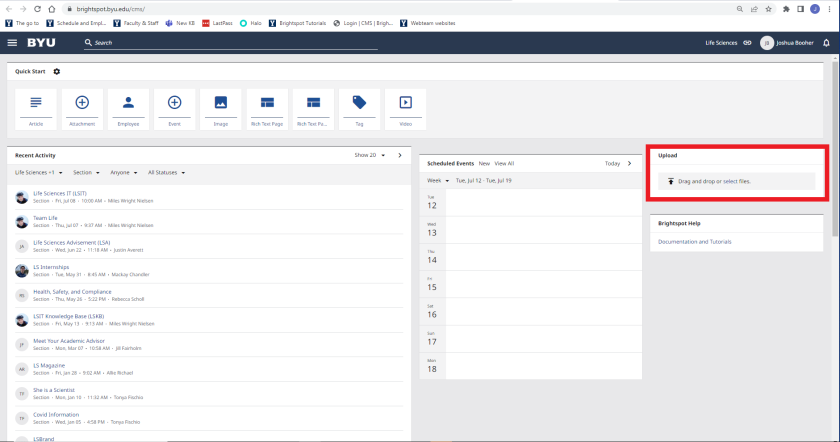Open the Section type filter dropdown
The width and height of the screenshot is (840, 442).
[x=86, y=172]
